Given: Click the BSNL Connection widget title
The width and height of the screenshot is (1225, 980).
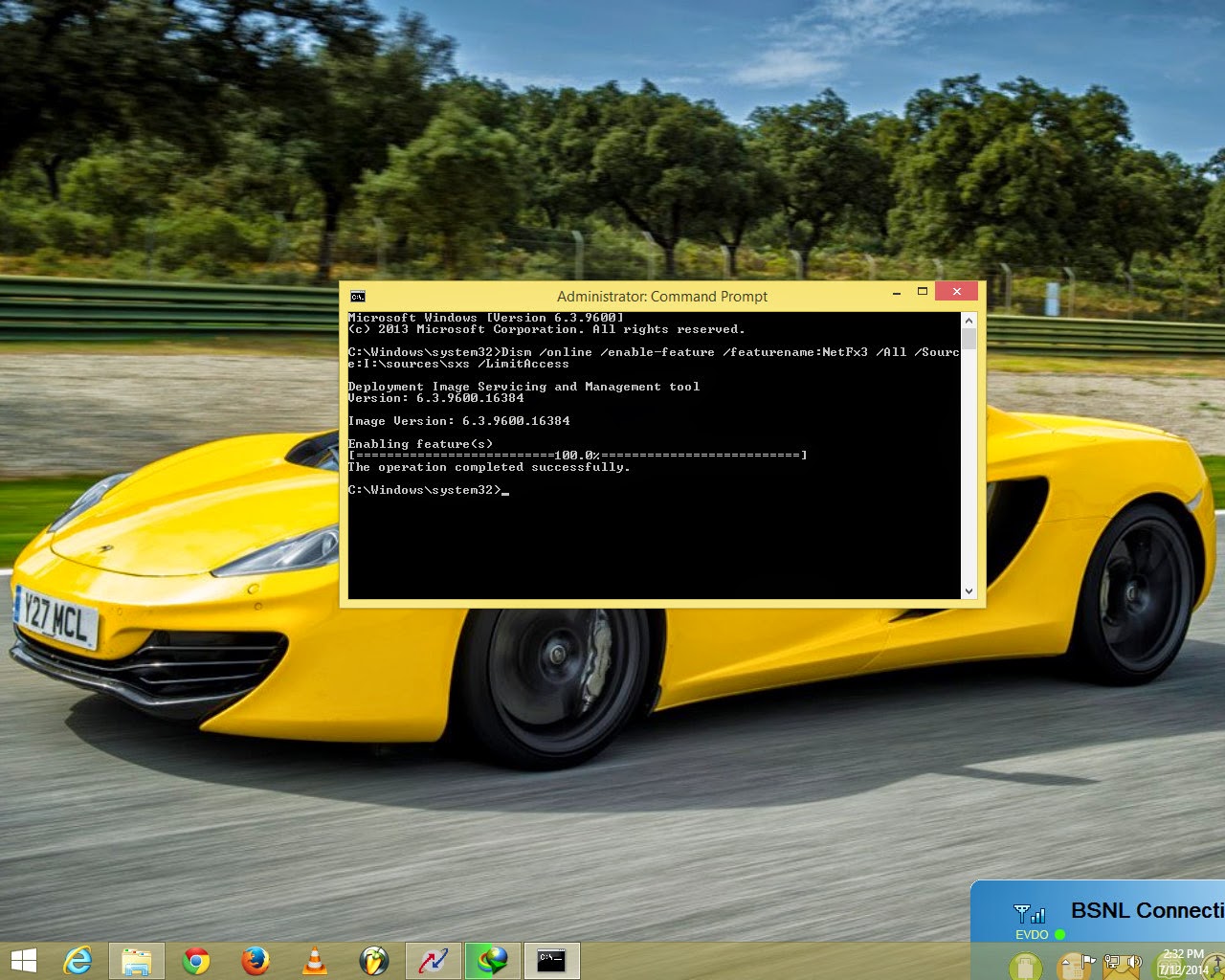Looking at the screenshot, I should coord(1147,910).
